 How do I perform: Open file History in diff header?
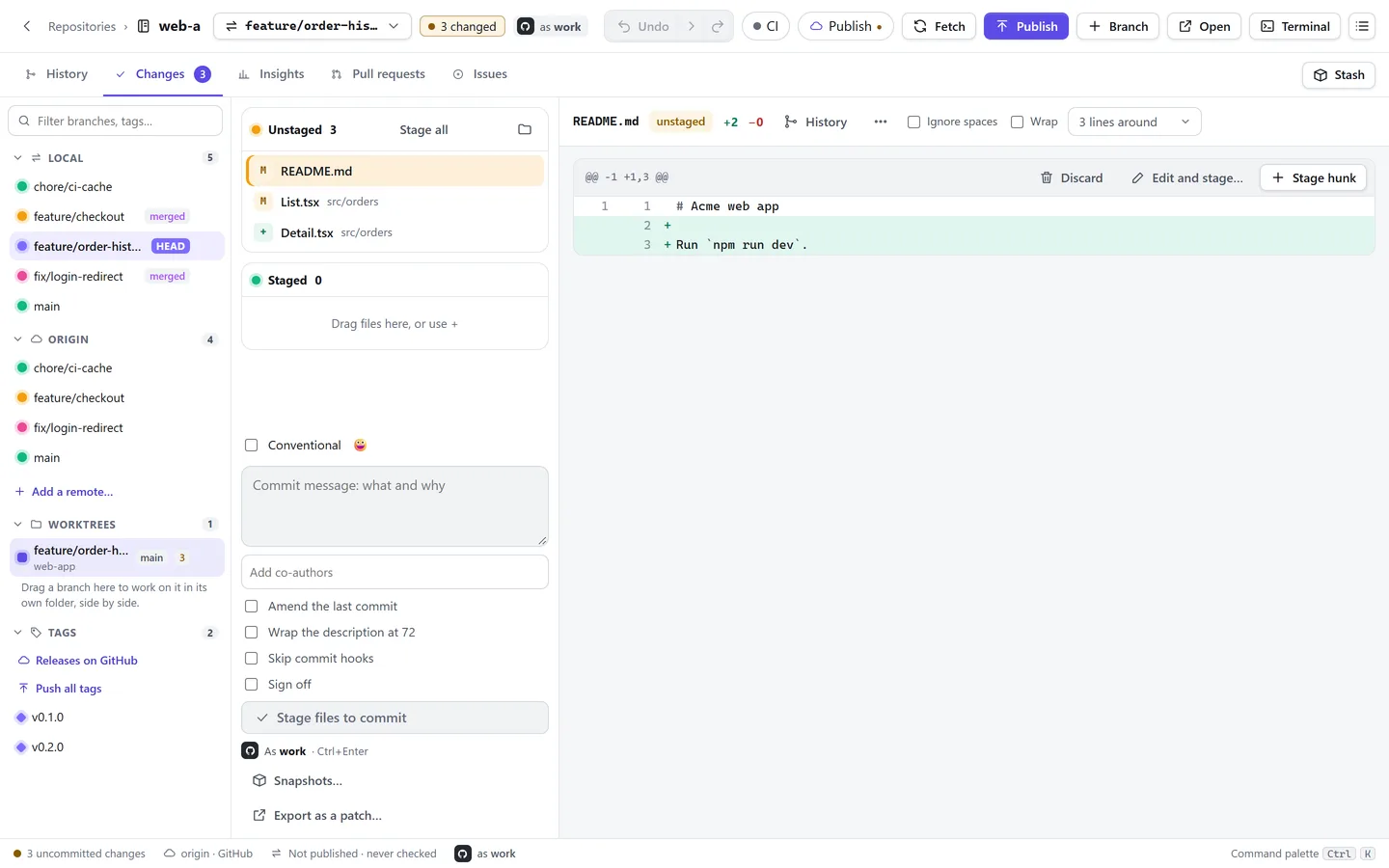tap(816, 122)
